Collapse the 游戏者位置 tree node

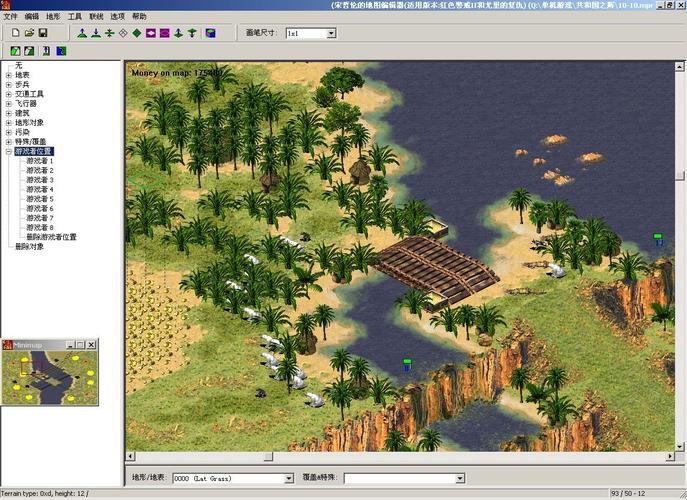9,151
